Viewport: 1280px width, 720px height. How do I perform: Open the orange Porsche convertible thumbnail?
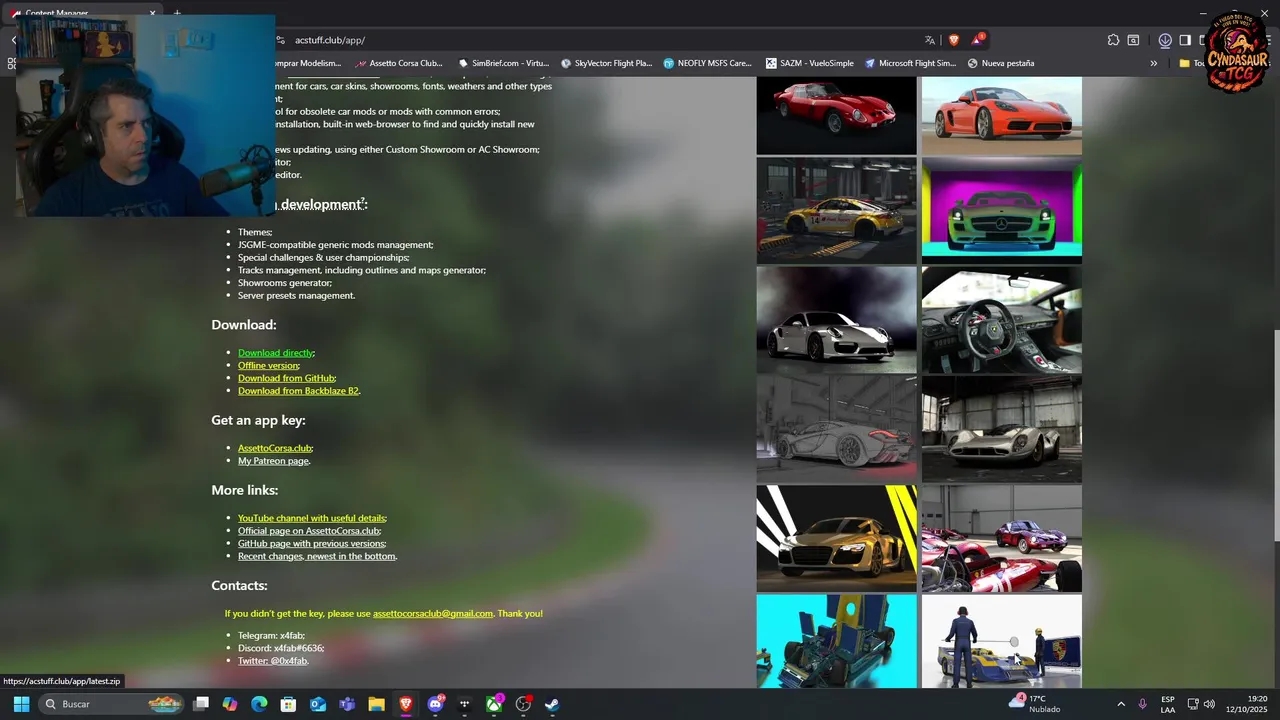pyautogui.click(x=1001, y=115)
